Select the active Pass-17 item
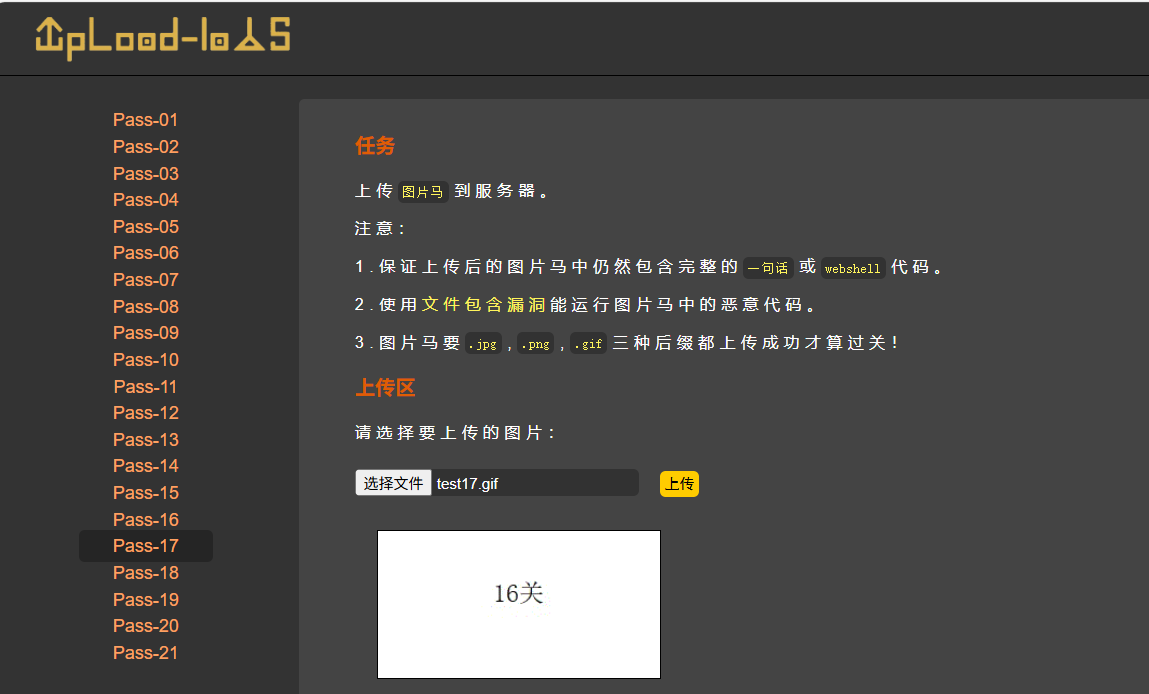The width and height of the screenshot is (1149, 694). pos(146,546)
